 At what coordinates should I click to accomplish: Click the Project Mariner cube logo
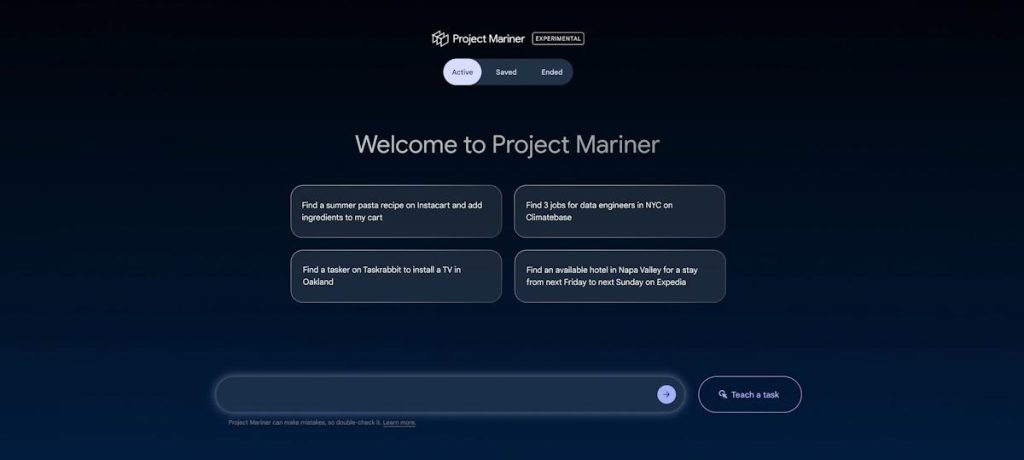click(440, 39)
